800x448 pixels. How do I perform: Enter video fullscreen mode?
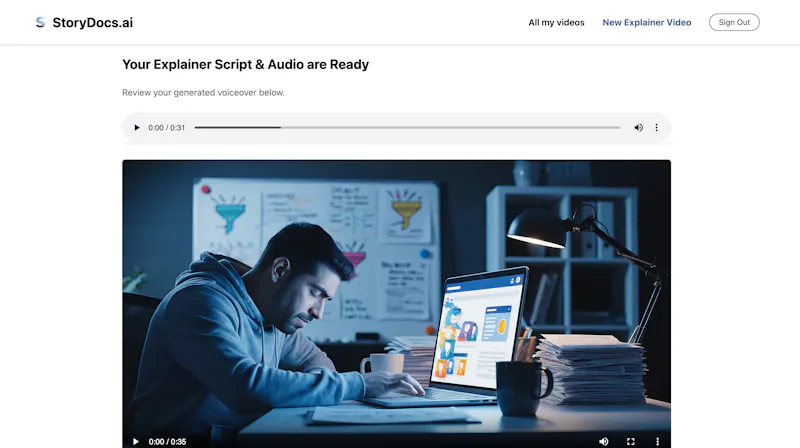[631, 441]
